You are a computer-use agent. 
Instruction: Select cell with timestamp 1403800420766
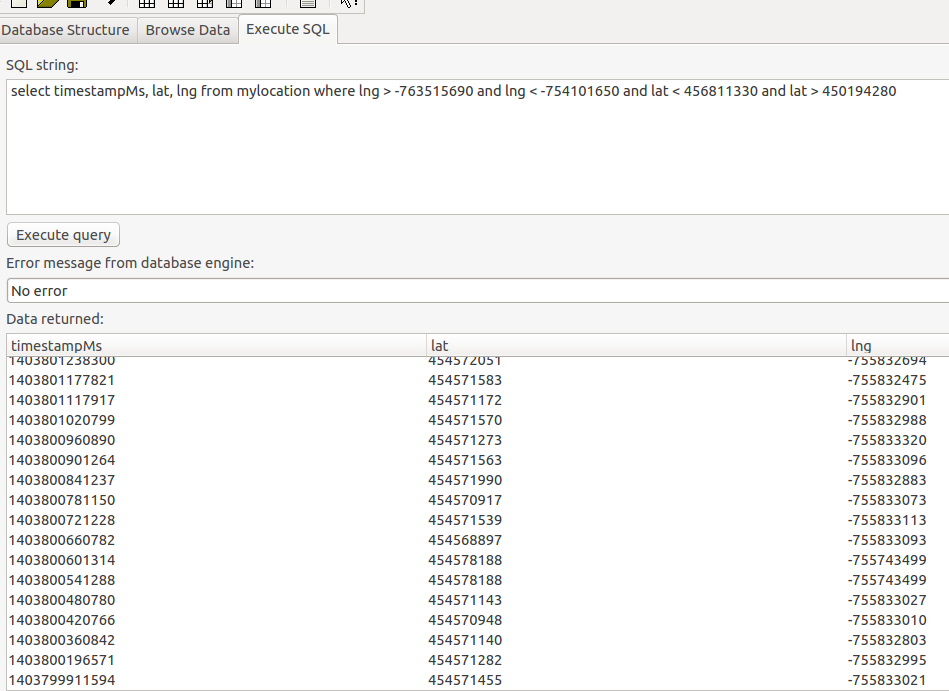(216, 620)
